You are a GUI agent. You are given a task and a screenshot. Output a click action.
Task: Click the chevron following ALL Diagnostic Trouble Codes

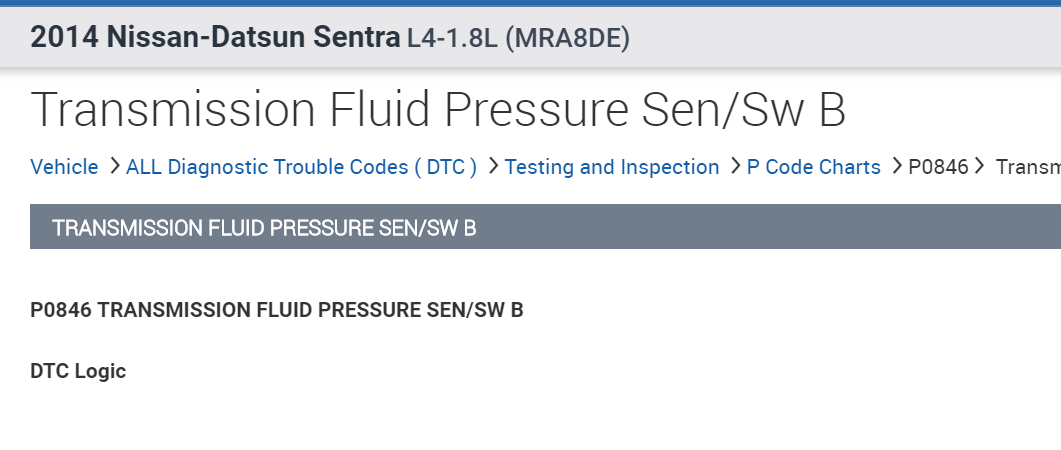click(493, 167)
